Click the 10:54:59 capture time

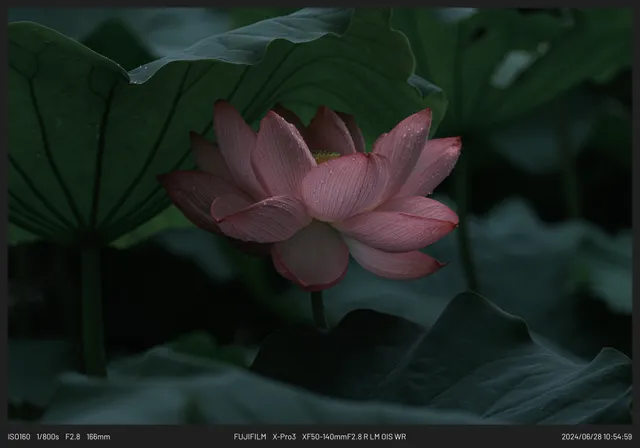coord(619,437)
